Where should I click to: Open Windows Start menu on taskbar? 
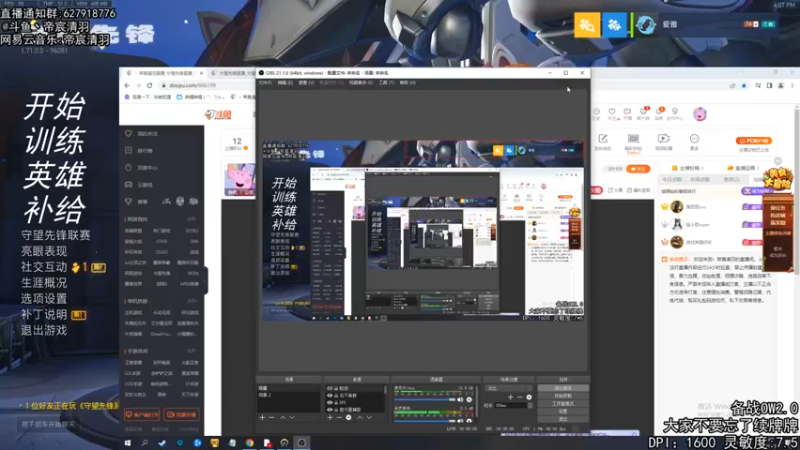click(128, 443)
